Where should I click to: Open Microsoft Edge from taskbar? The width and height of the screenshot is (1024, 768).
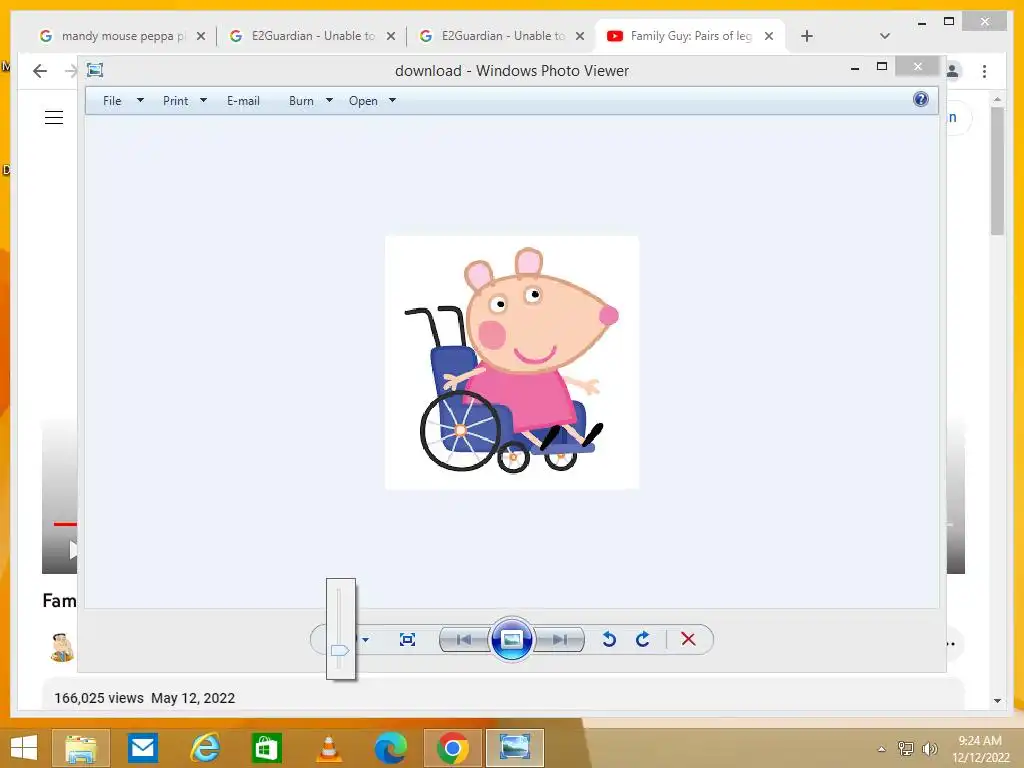point(391,748)
